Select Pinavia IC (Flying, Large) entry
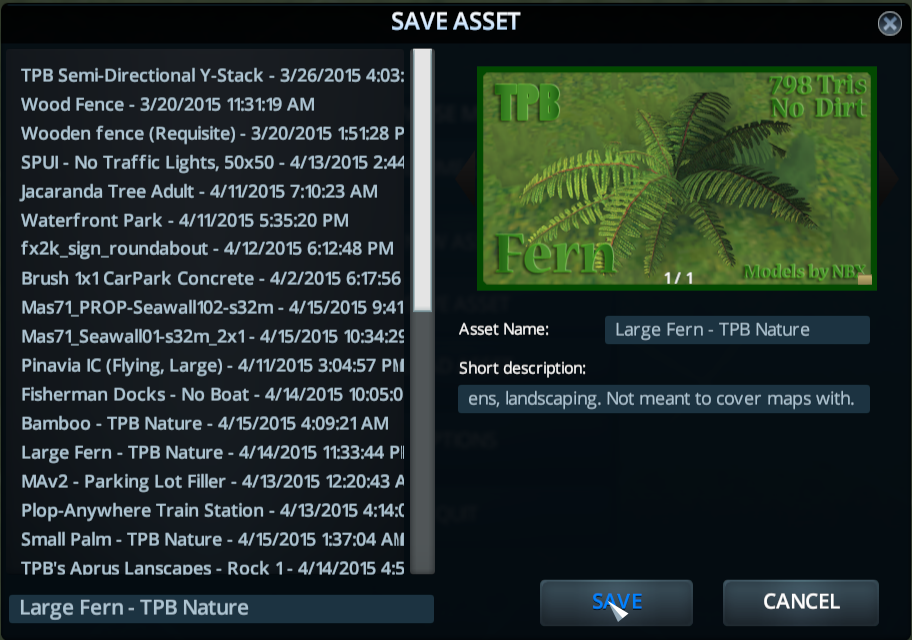912x640 pixels. click(213, 365)
